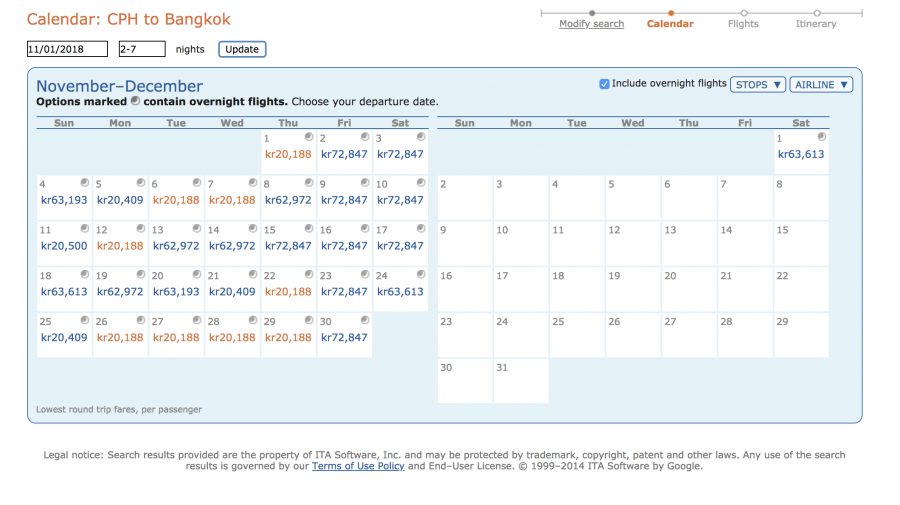Click overnight icon on November 12
The image size is (900, 505).
point(141,229)
